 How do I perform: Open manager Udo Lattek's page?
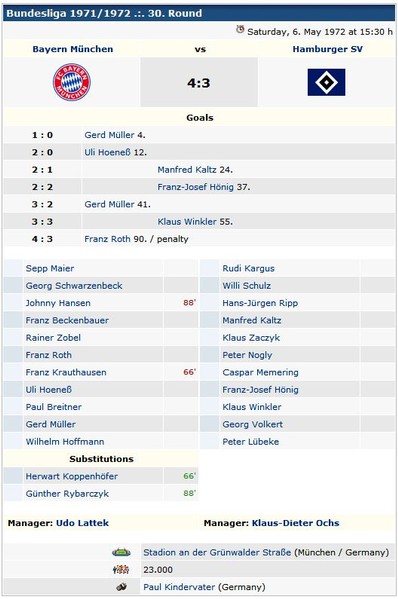pos(82,523)
